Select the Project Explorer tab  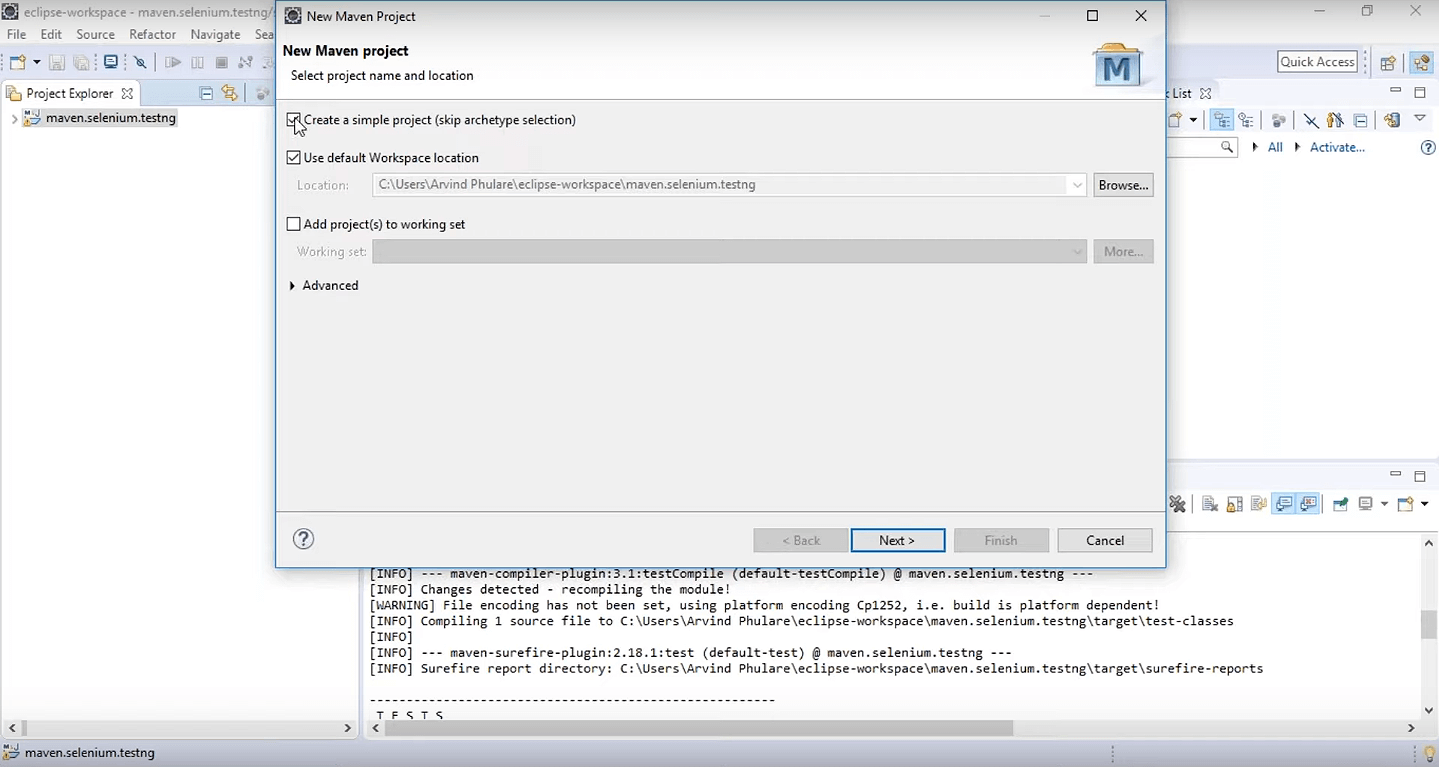[70, 93]
